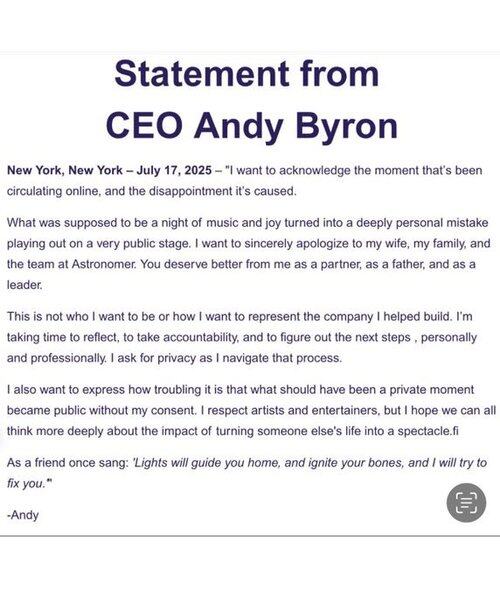The image size is (500, 594).
Task: Click the phrase 'As a friend once sang:'
Action: click(x=68, y=463)
